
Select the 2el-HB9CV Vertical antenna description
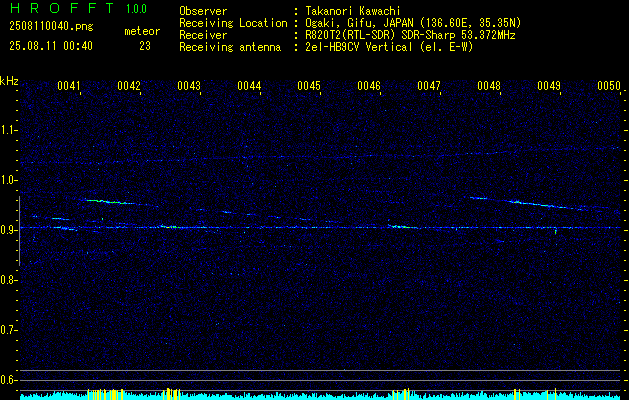point(390,47)
